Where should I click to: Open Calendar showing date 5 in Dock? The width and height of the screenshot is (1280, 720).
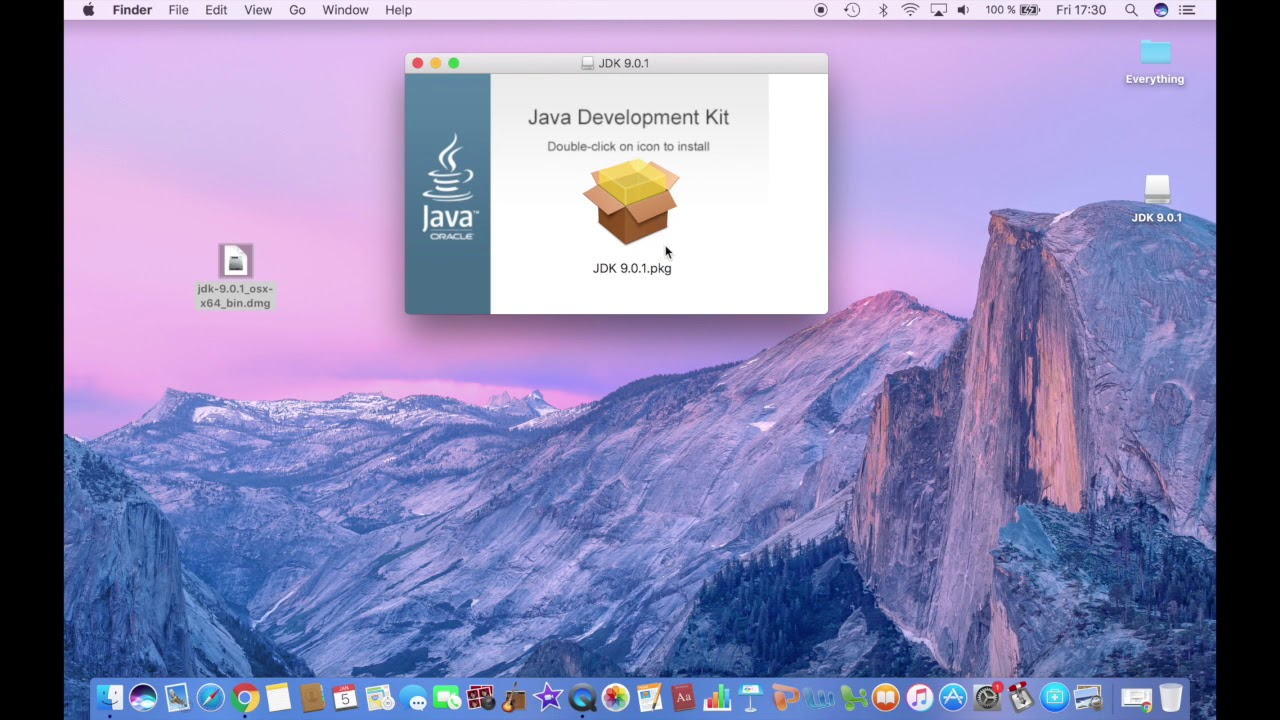click(x=345, y=697)
